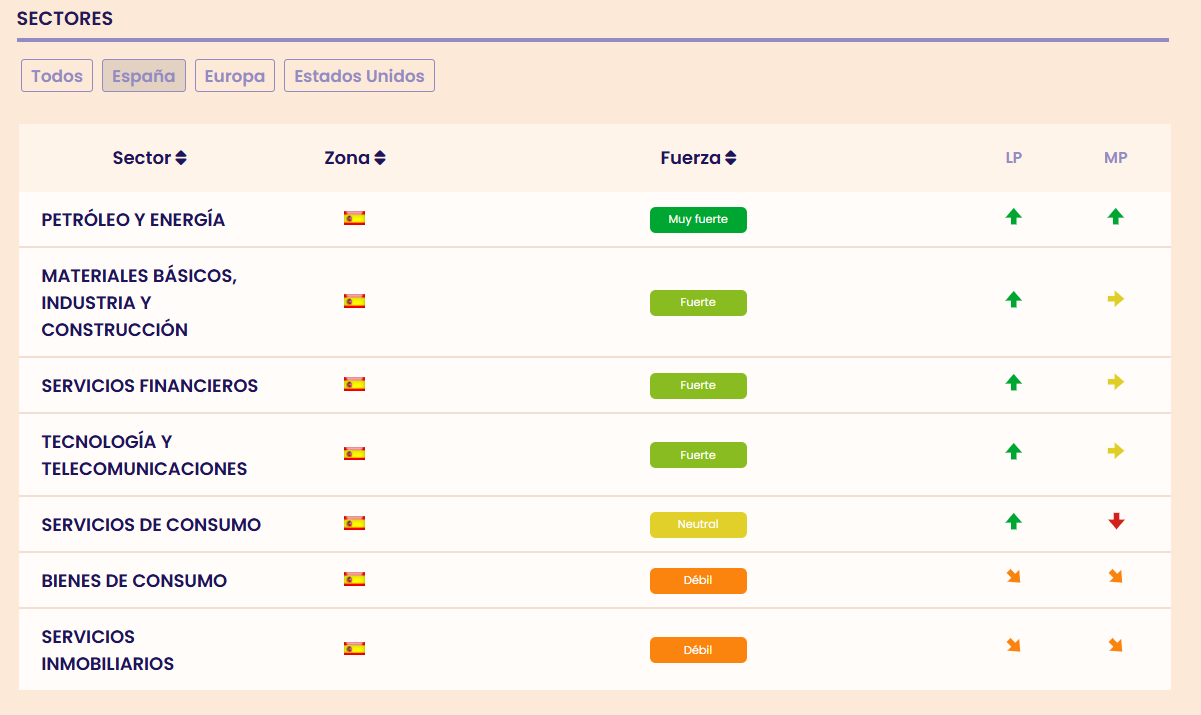Click the orange MP arrow for Servicios Inmobiliarios
Viewport: 1201px width, 715px height.
tap(1116, 646)
